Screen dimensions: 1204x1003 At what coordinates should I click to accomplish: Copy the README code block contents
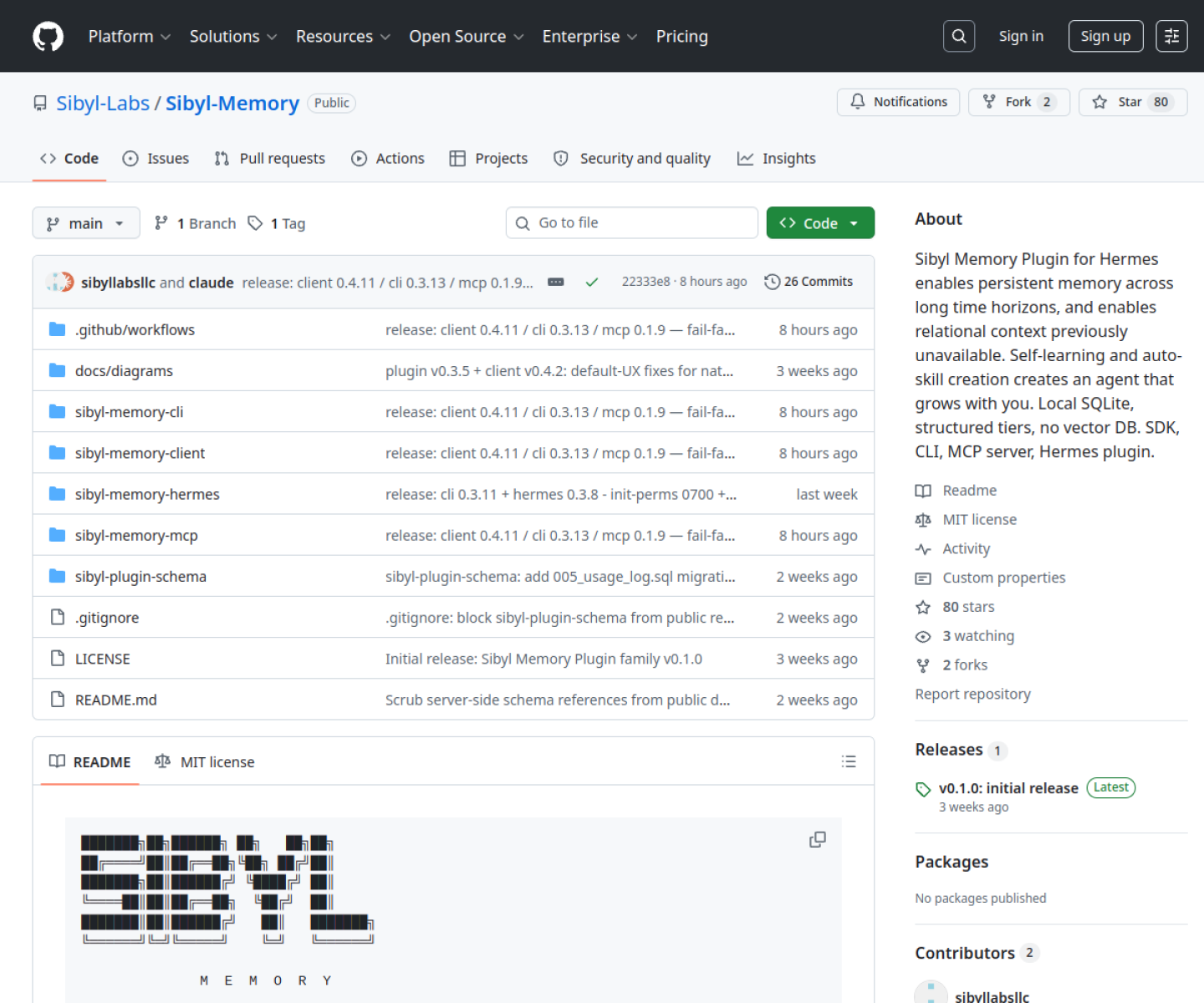pyautogui.click(x=818, y=839)
